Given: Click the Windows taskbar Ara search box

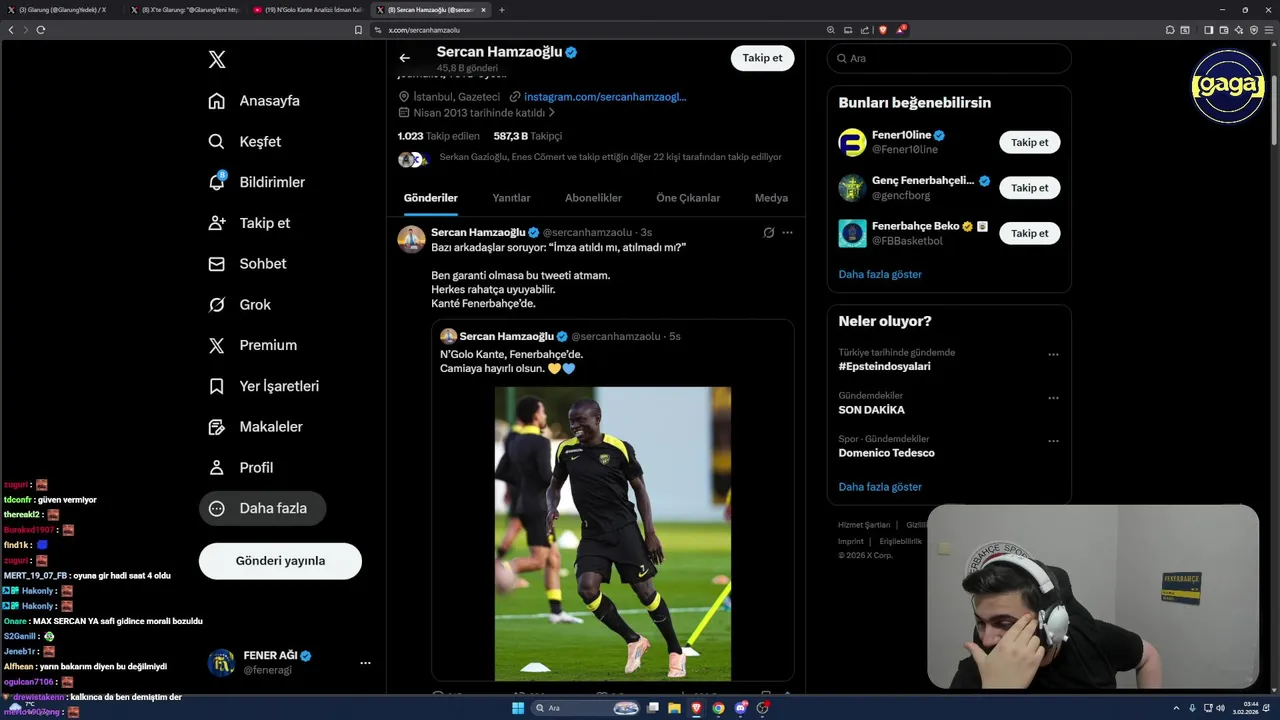Looking at the screenshot, I should (586, 708).
